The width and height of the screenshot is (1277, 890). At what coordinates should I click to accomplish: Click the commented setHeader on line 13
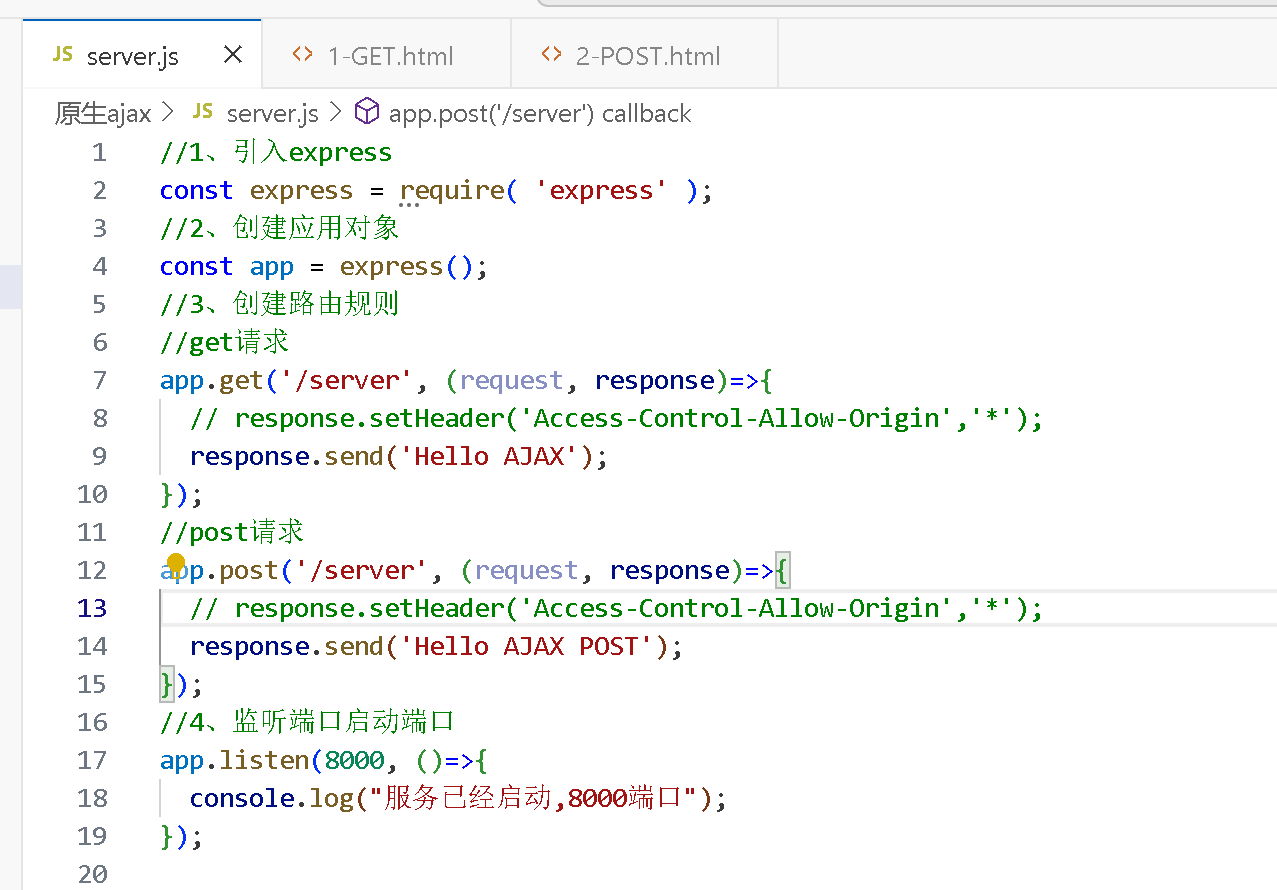pyautogui.click(x=616, y=608)
